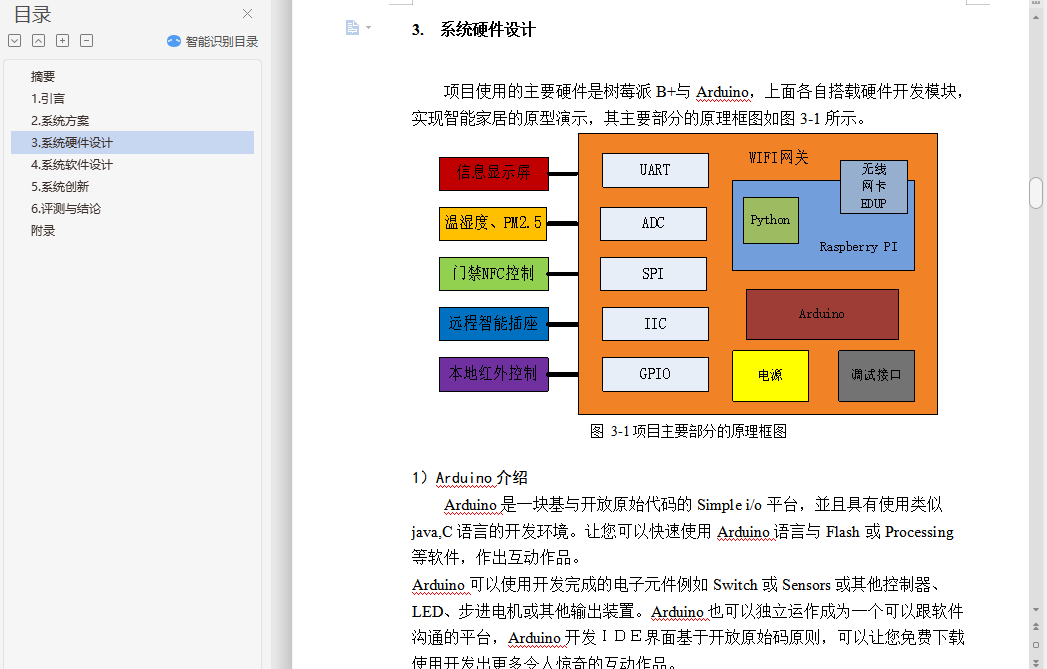This screenshot has height=669, width=1047.
Task: Click the text java,C in the paragraph
Action: click(x=431, y=532)
